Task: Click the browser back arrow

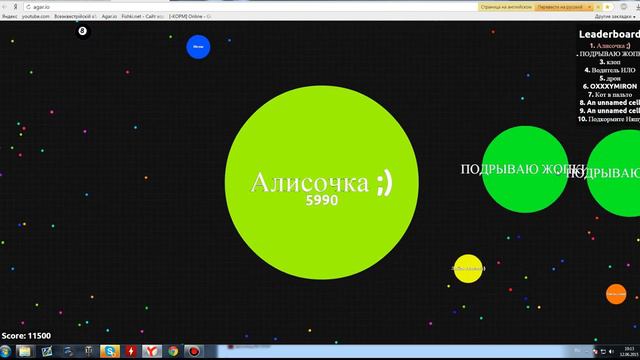Action: point(4,7)
